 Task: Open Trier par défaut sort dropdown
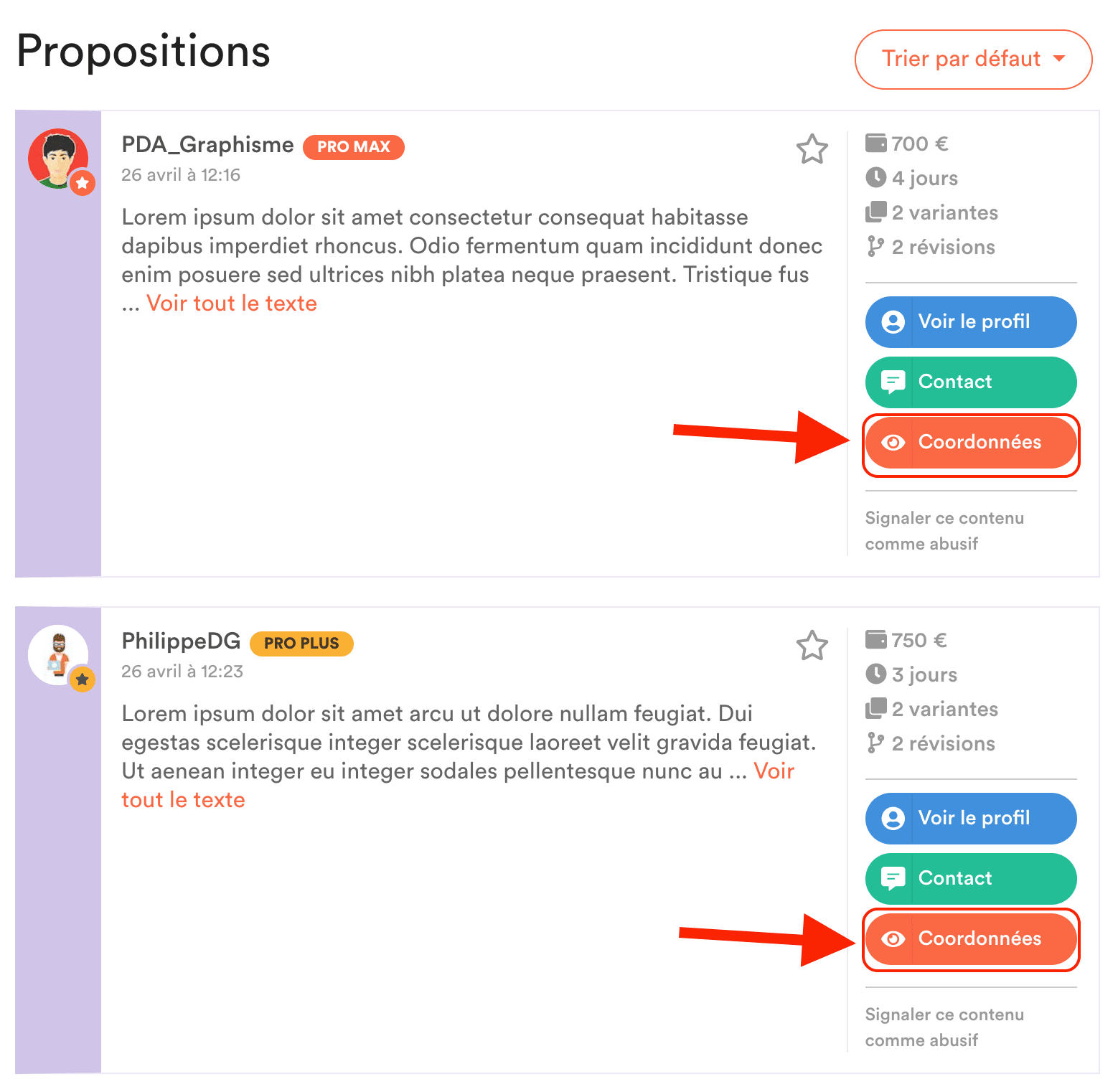[x=974, y=60]
